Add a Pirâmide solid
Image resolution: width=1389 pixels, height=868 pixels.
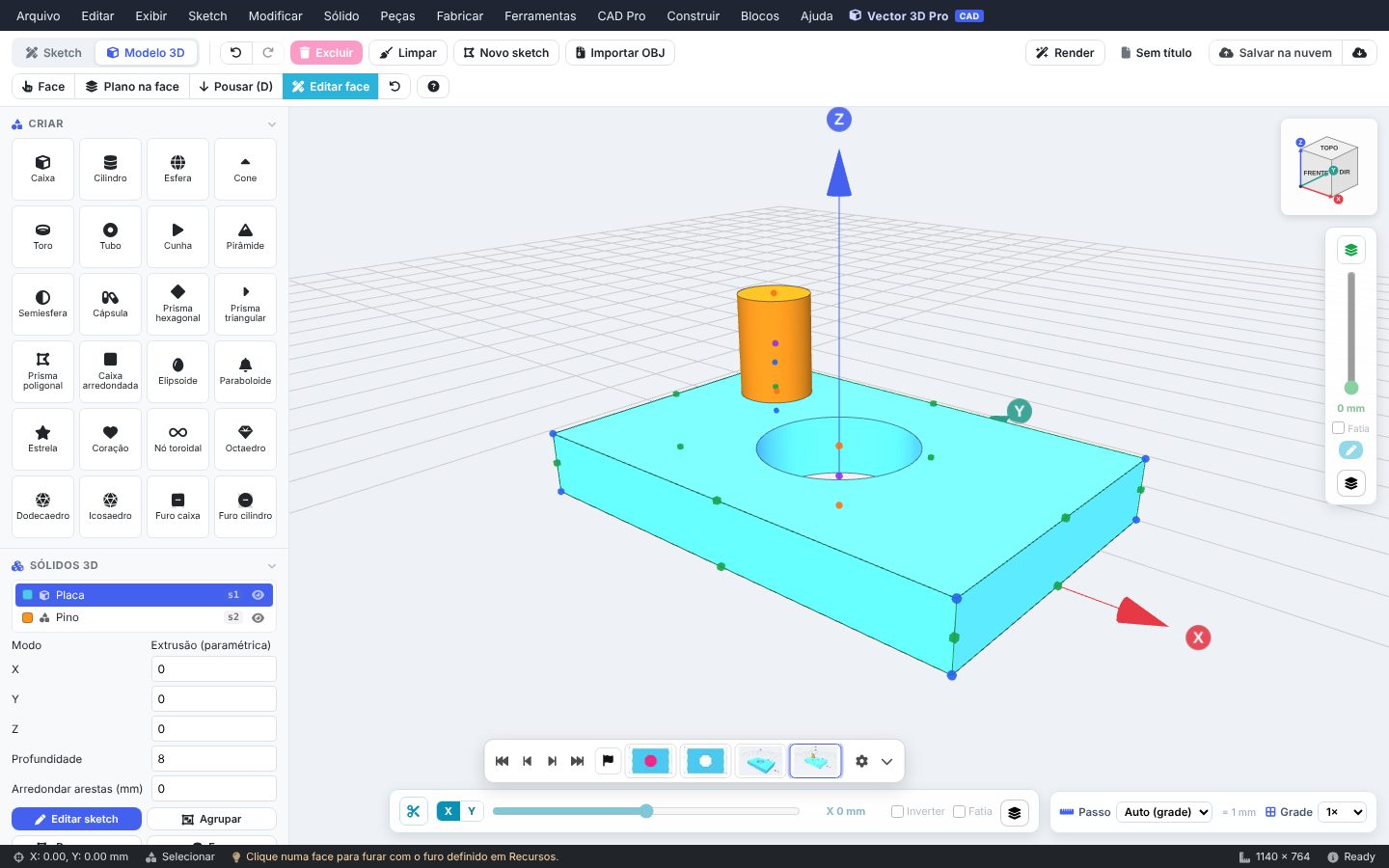[245, 236]
